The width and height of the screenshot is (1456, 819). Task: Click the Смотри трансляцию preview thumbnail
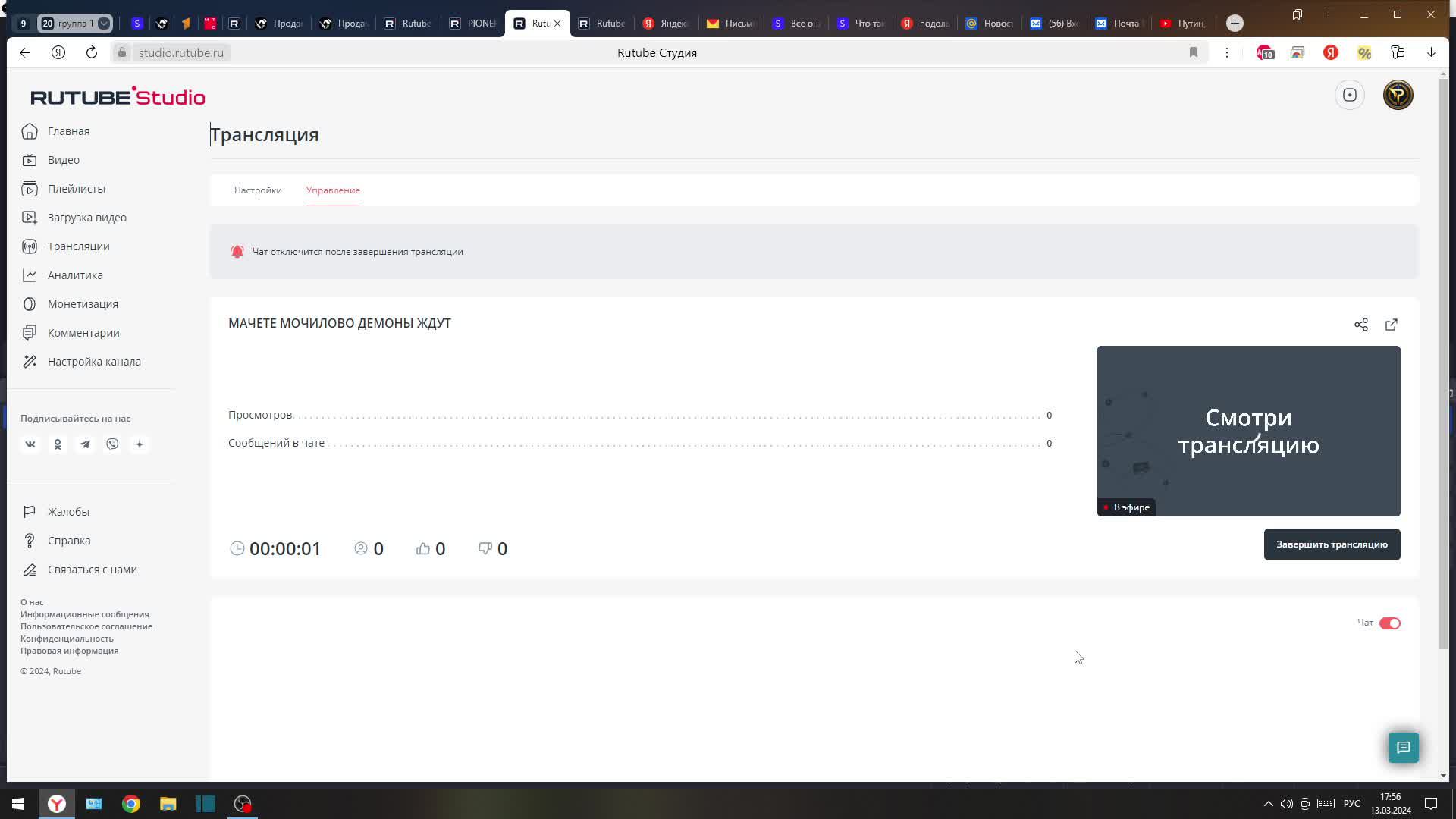pyautogui.click(x=1248, y=431)
